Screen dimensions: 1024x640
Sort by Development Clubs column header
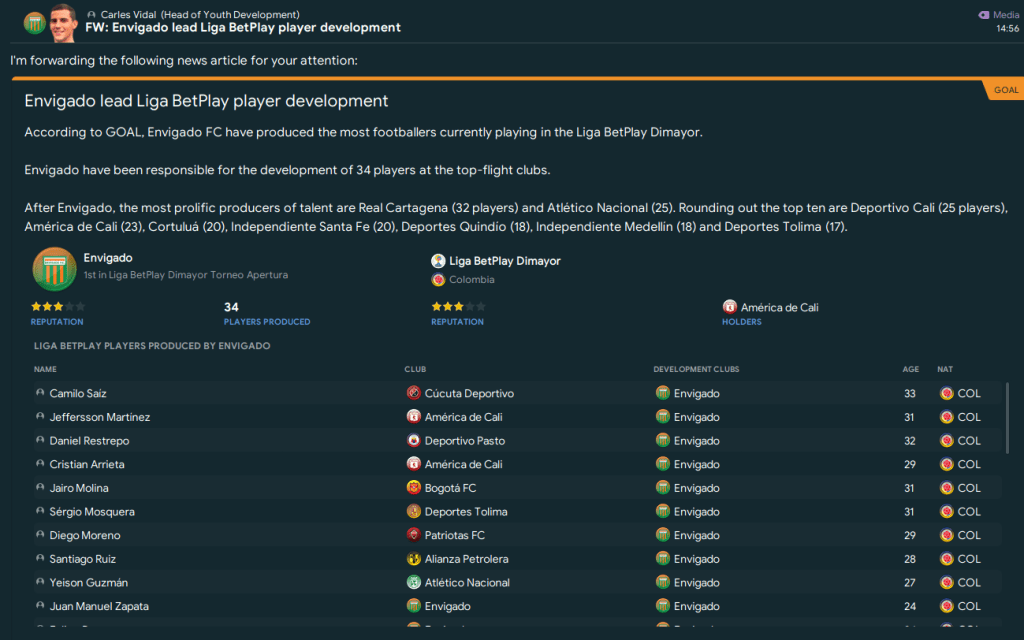[x=696, y=370]
